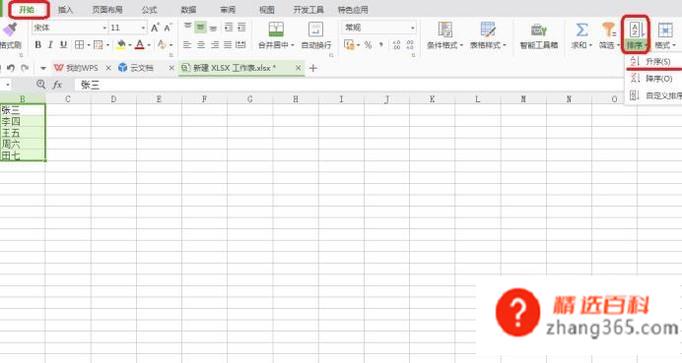Click the Sum (求和) sigma icon
Image resolution: width=682 pixels, height=363 pixels.
pos(582,30)
